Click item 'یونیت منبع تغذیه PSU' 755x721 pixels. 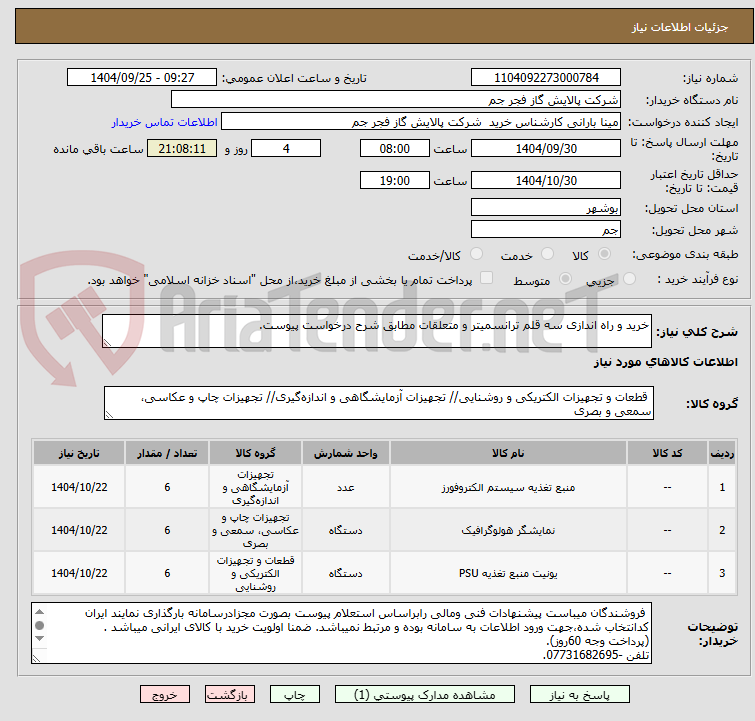click(508, 573)
